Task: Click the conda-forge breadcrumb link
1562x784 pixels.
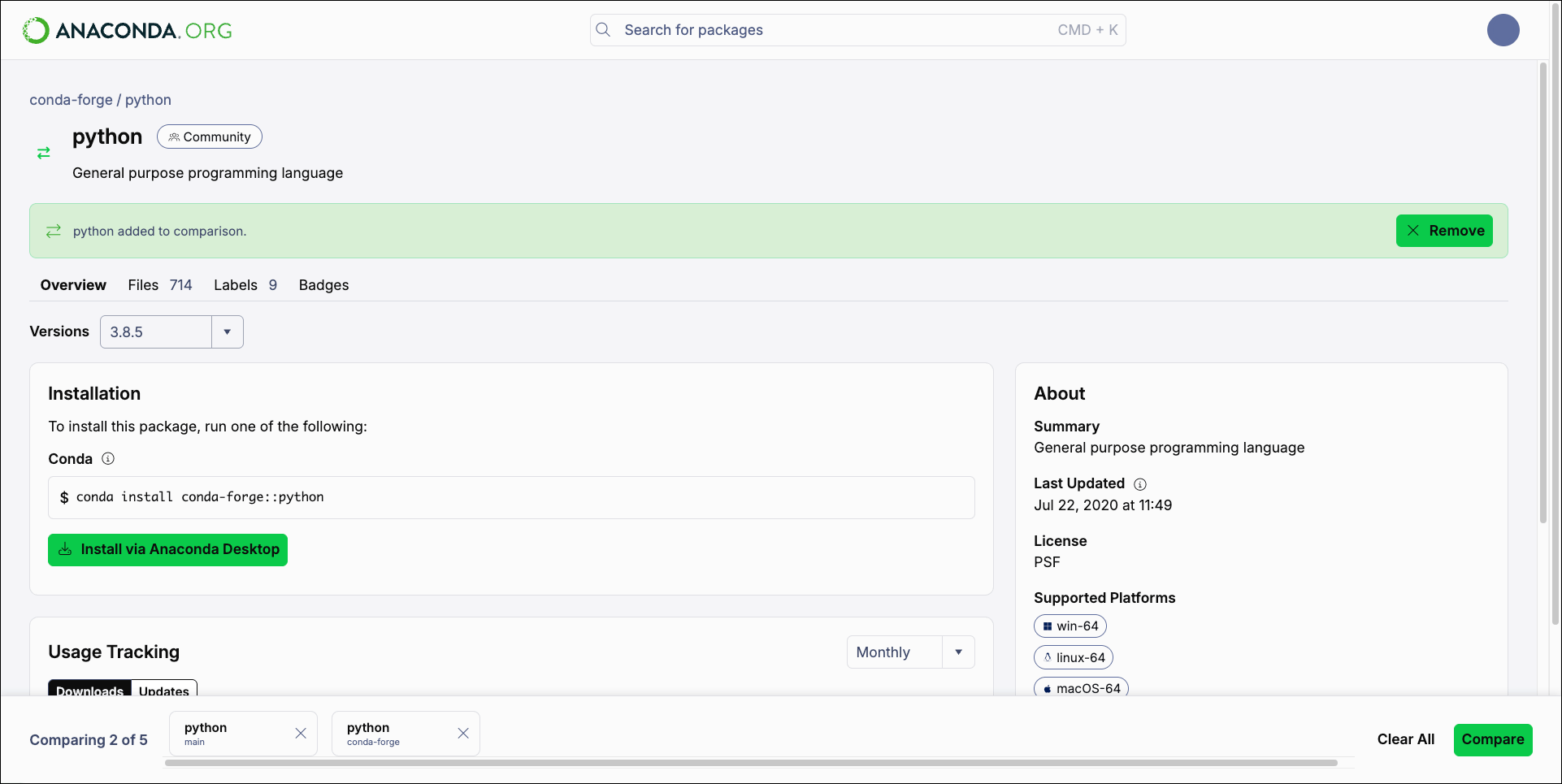Action: (72, 100)
